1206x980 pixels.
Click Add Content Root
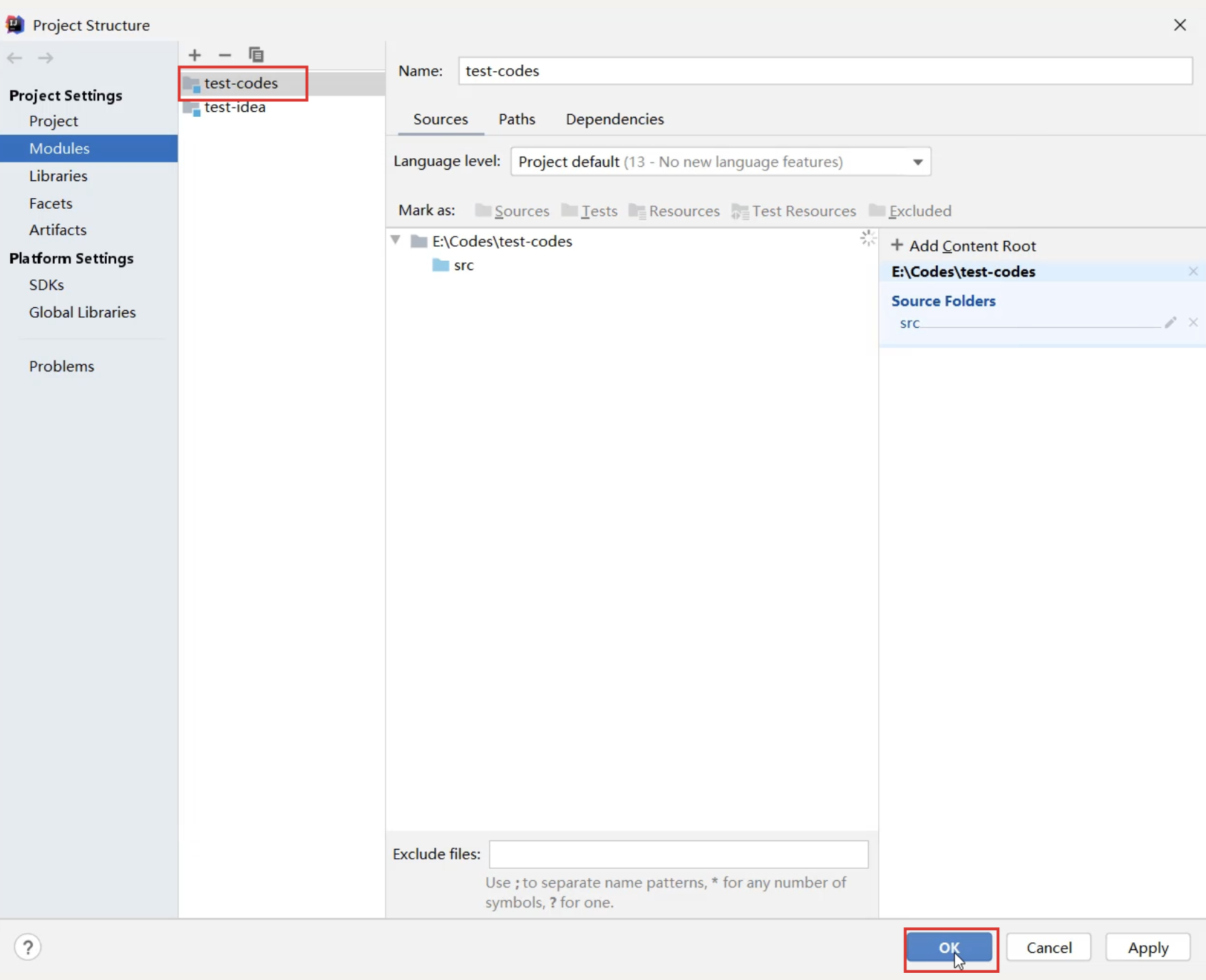coord(964,246)
